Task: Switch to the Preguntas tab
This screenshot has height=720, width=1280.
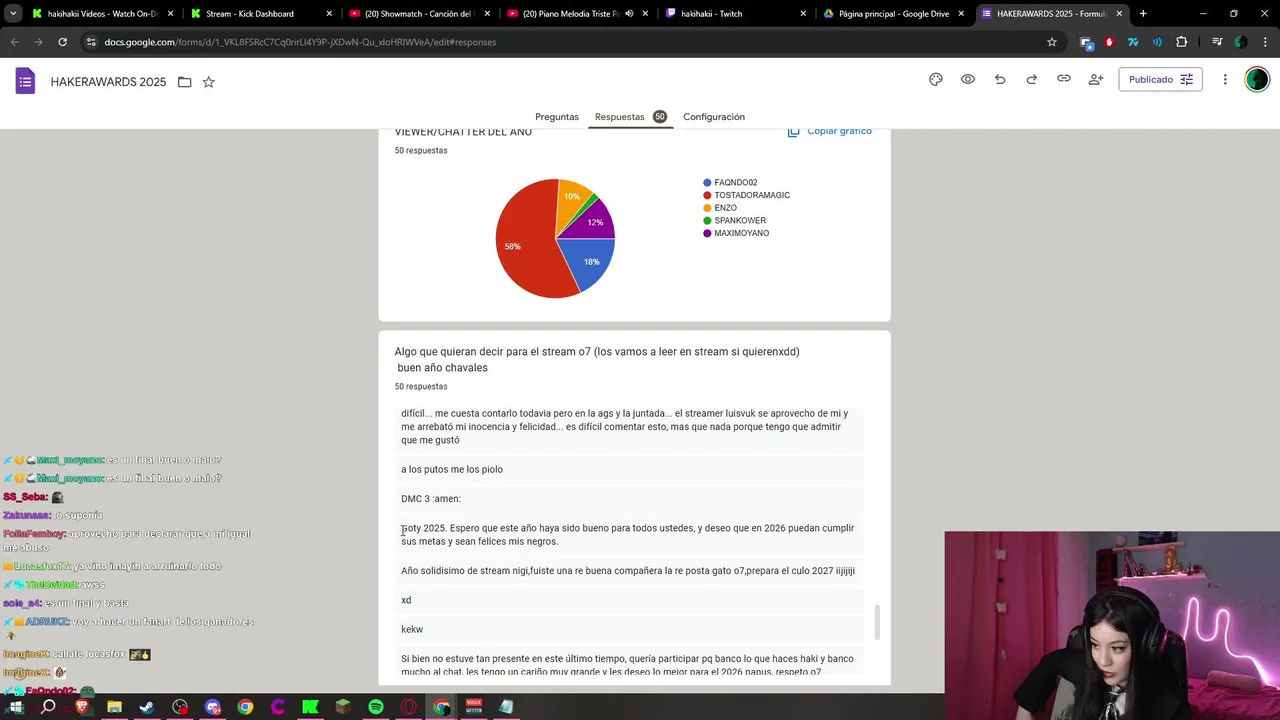Action: click(557, 117)
